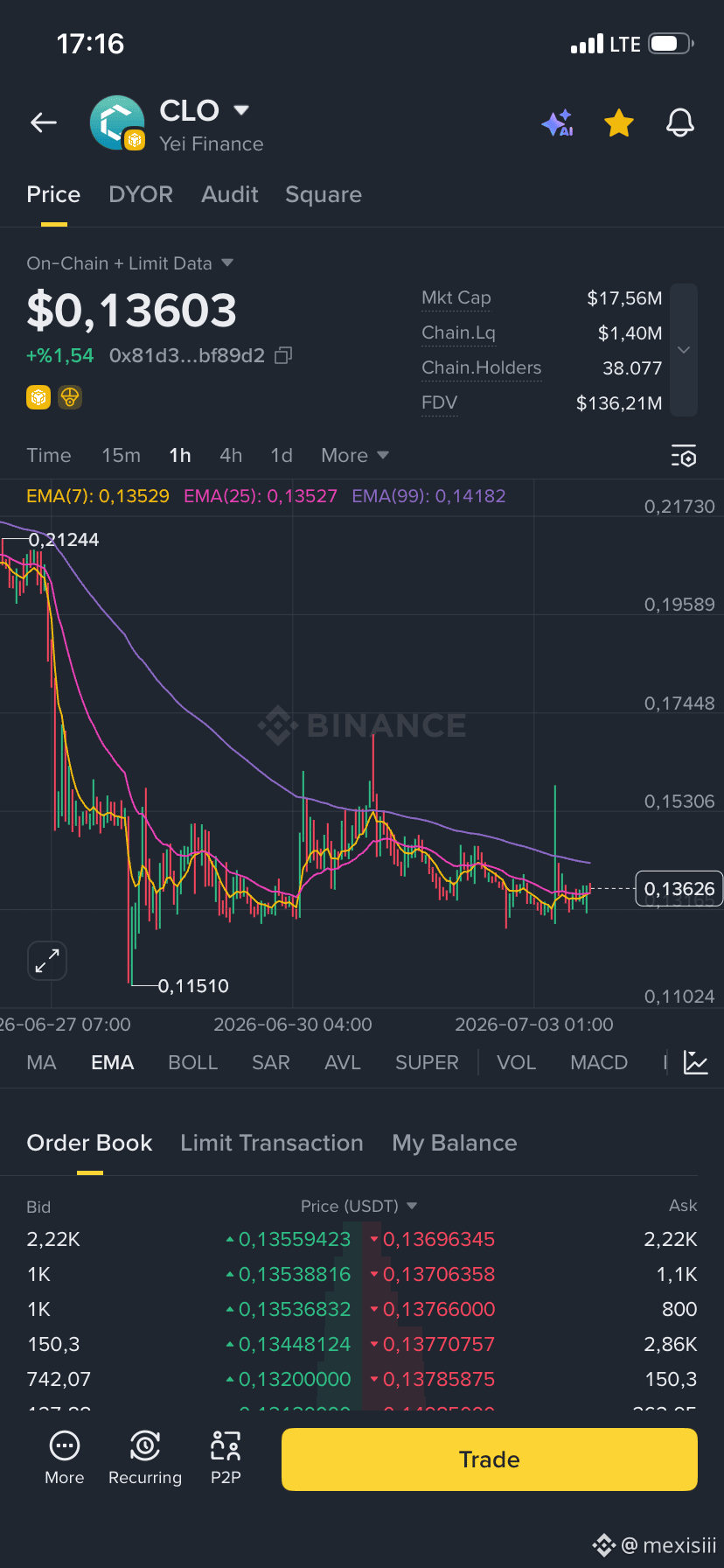Image resolution: width=724 pixels, height=1568 pixels.
Task: Tap the contract address 0x81d3...bf89d2
Action: coord(187,355)
